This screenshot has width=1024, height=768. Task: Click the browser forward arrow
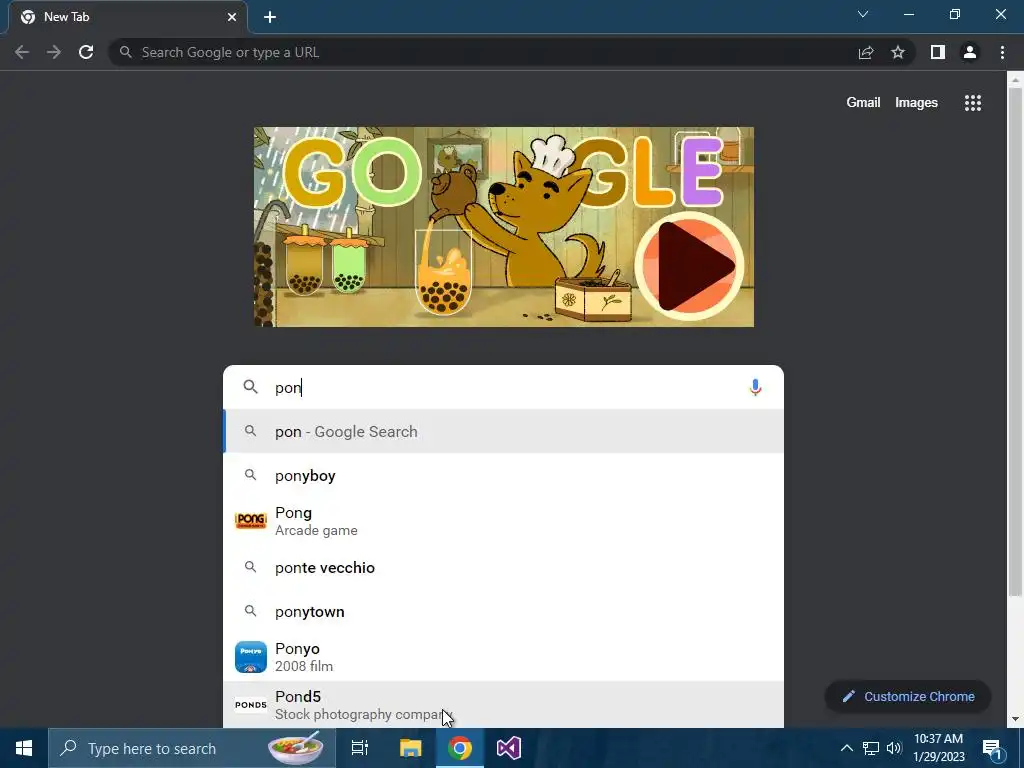pos(54,52)
